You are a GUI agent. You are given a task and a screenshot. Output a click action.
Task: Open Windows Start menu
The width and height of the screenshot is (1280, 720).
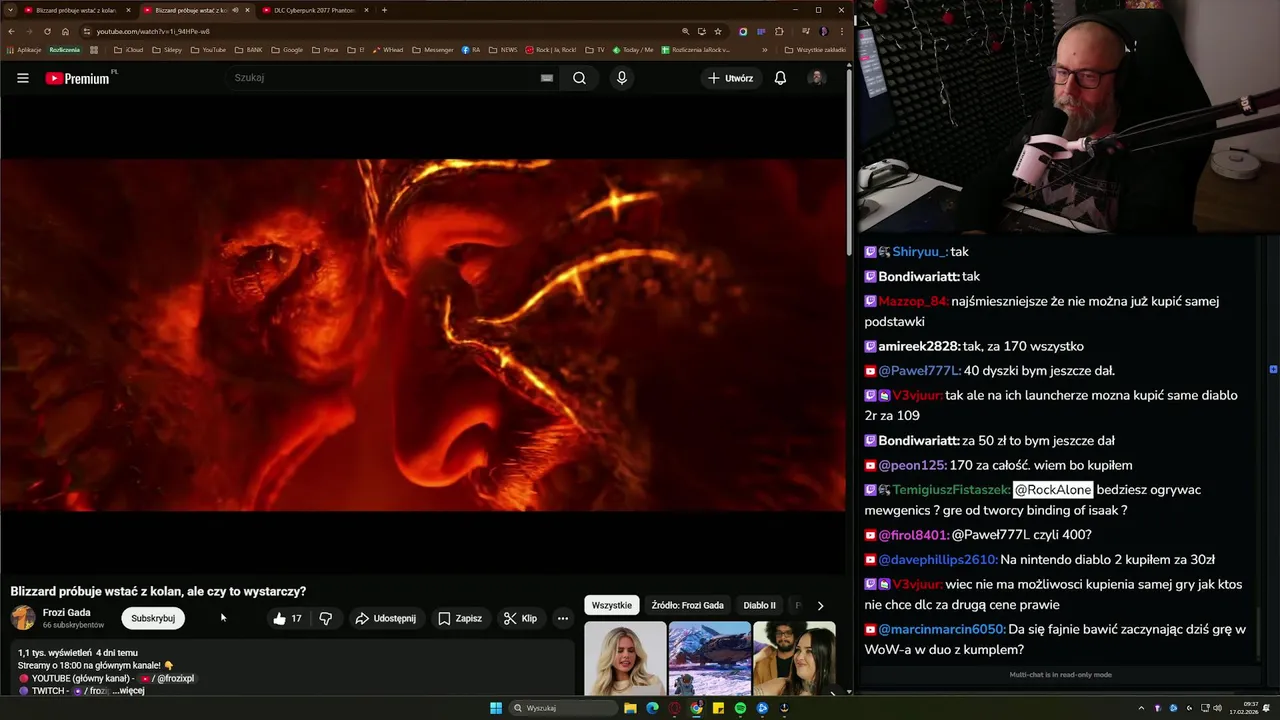(496, 708)
